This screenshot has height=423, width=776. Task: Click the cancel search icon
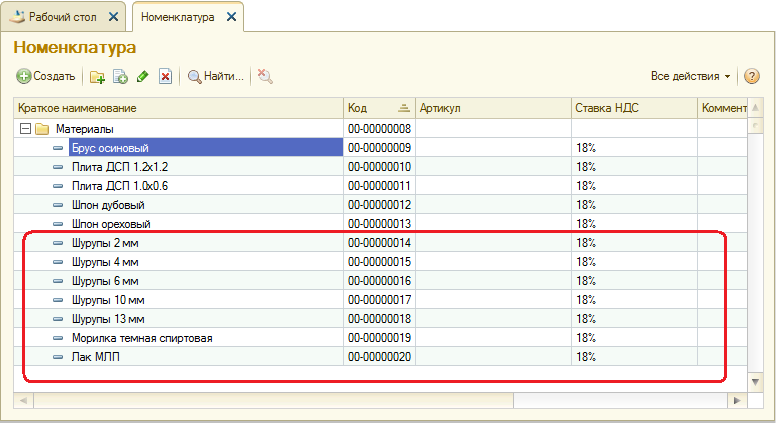click(x=264, y=76)
